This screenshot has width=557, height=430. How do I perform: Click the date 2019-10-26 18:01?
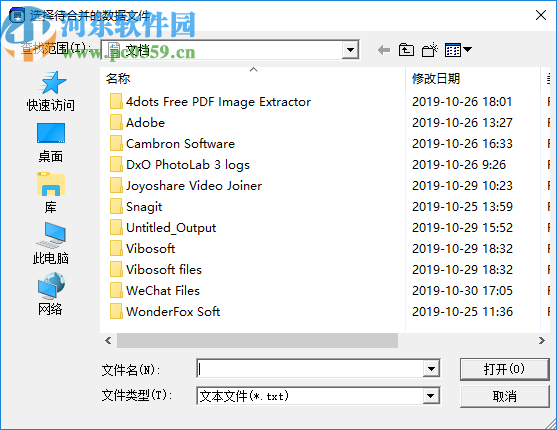[462, 102]
